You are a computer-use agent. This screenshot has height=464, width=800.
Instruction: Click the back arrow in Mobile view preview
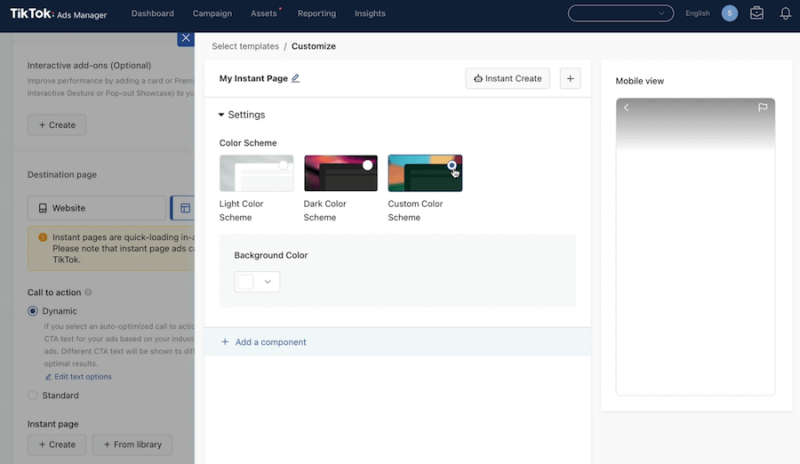click(x=627, y=108)
